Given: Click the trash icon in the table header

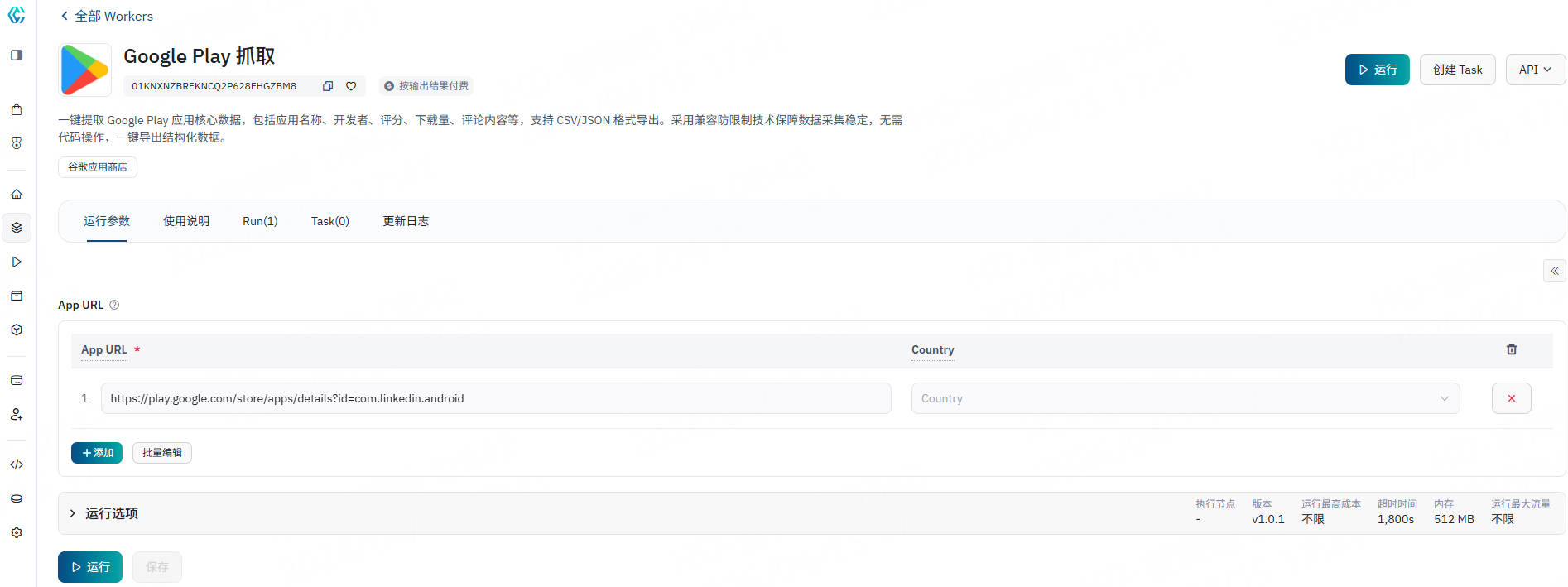Looking at the screenshot, I should (1511, 349).
